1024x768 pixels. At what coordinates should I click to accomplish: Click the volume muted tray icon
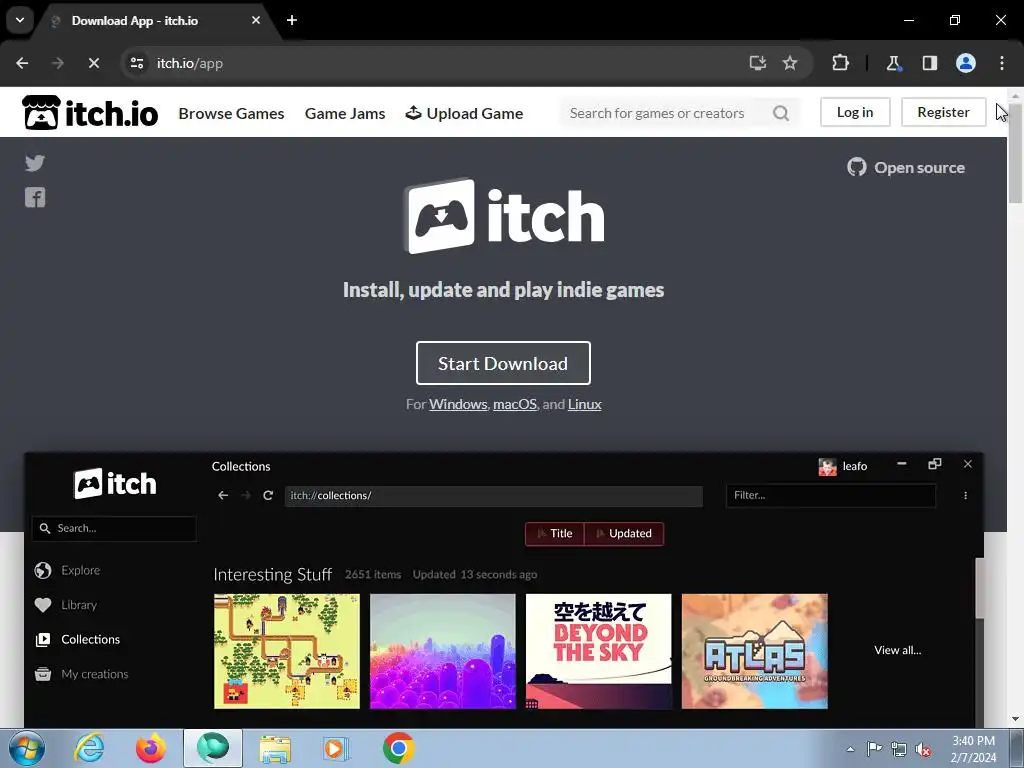(x=923, y=749)
